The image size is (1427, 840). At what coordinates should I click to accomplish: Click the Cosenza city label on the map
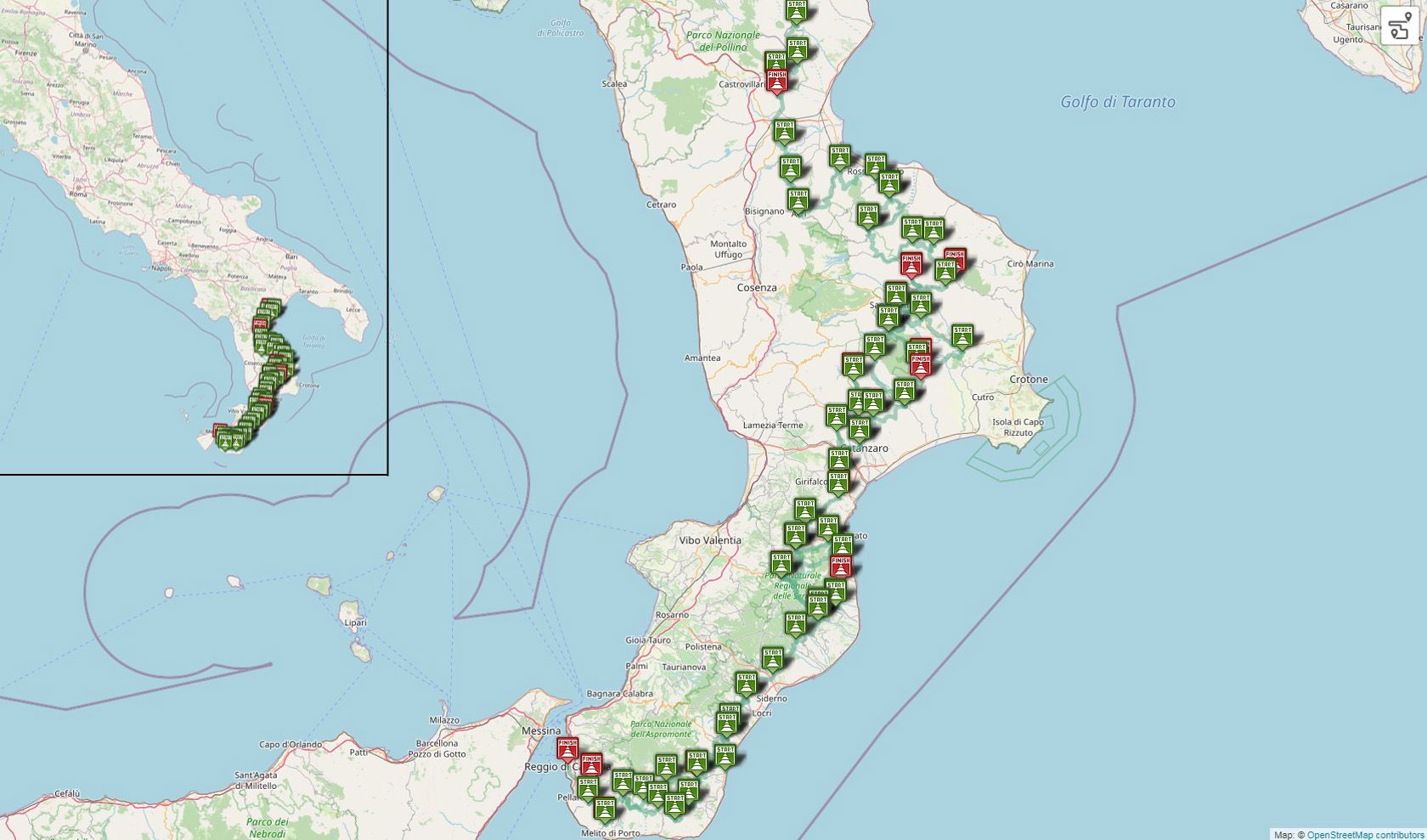click(x=756, y=288)
